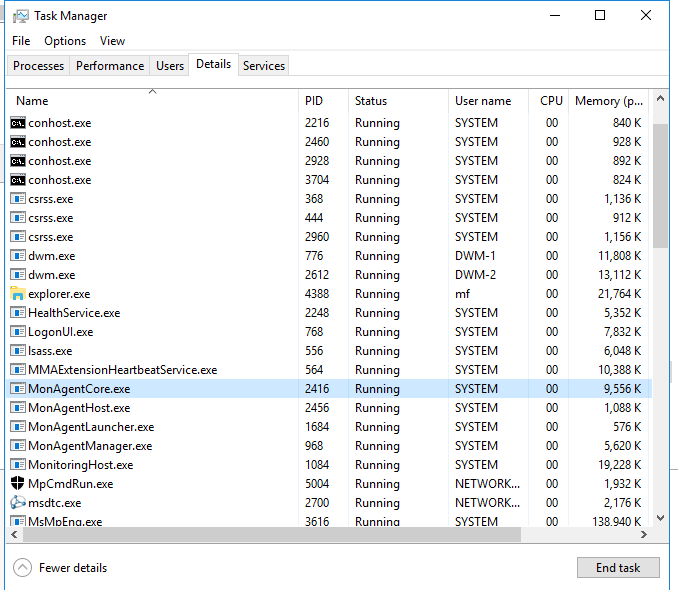Click the 19,228 K memory value
Image resolution: width=678 pixels, height=590 pixels.
[x=620, y=465]
